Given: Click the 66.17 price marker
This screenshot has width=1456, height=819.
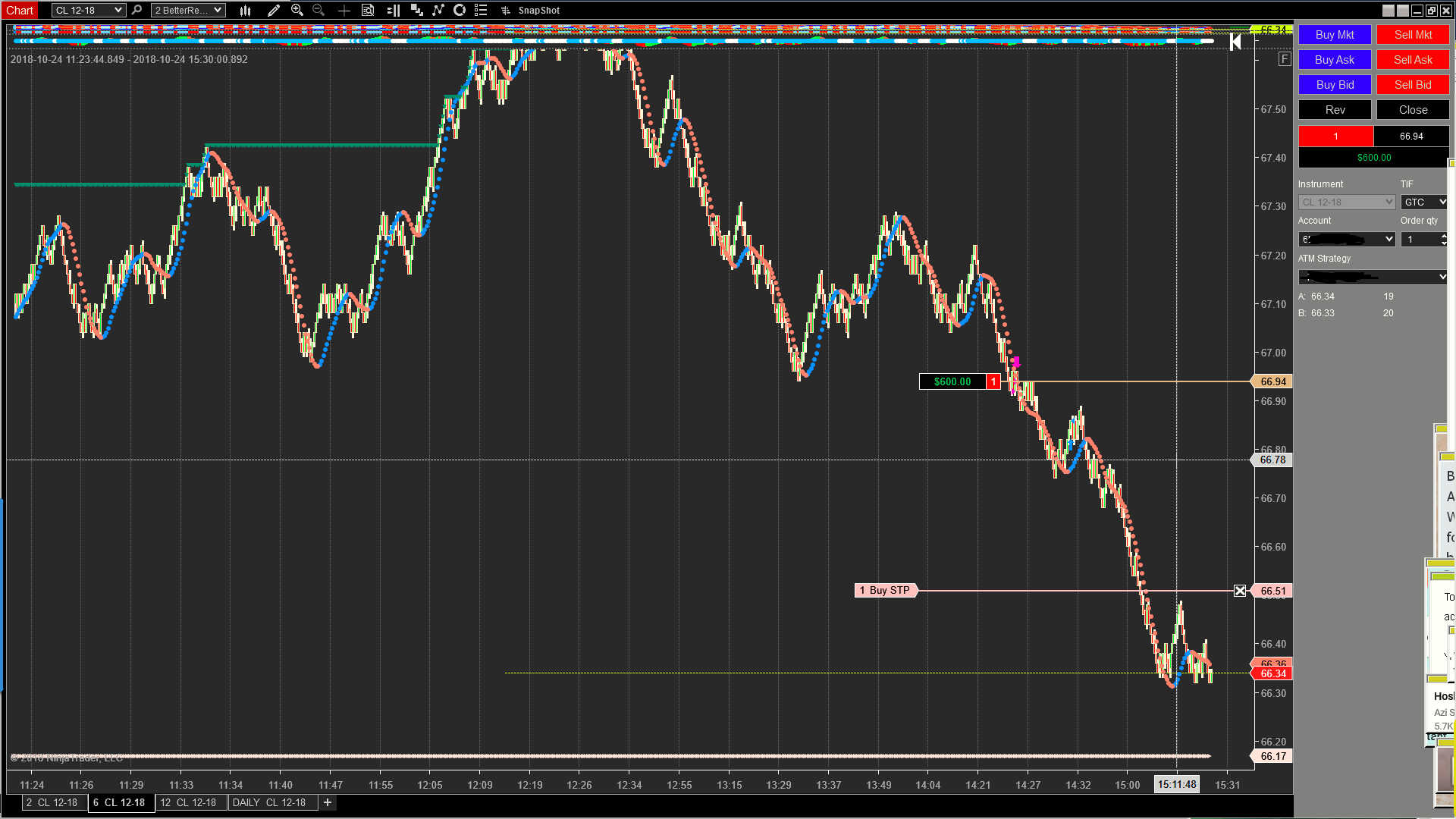Looking at the screenshot, I should (1273, 756).
